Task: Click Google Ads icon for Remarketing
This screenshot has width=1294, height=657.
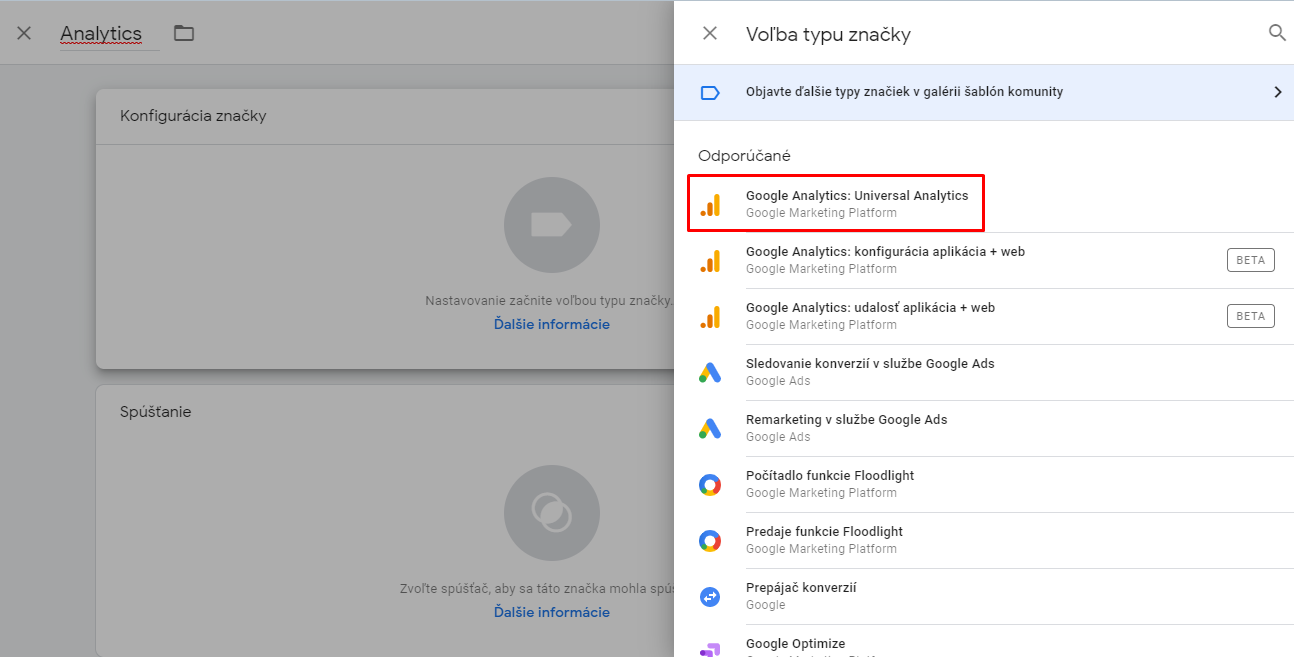Action: click(710, 429)
